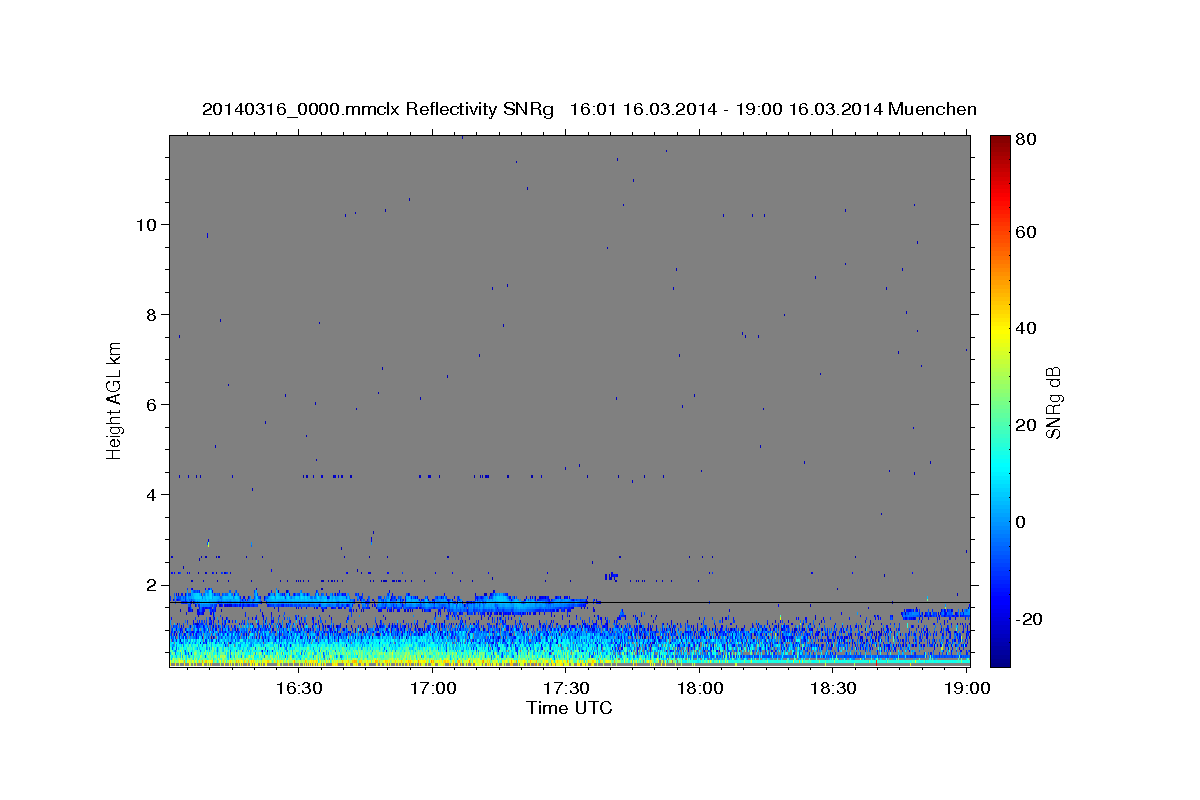1200x800 pixels.
Task: Click the colorbar value 0
Action: click(x=1020, y=522)
